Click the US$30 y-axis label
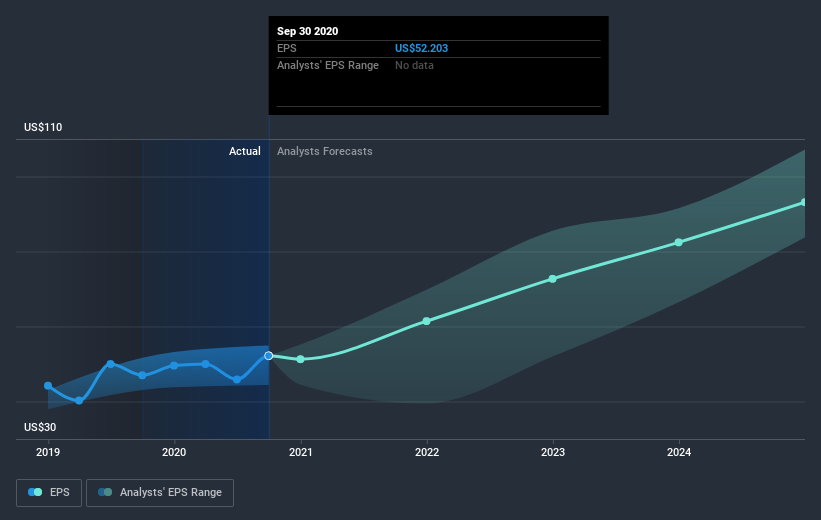Screen dimensions: 821x520 click(40, 427)
